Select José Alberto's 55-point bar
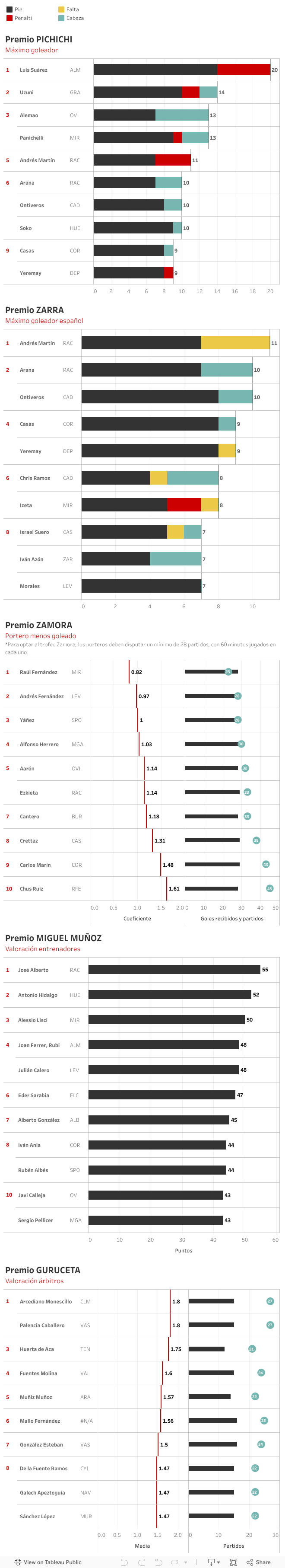Viewport: 285px width, 1568px height. click(x=174, y=970)
